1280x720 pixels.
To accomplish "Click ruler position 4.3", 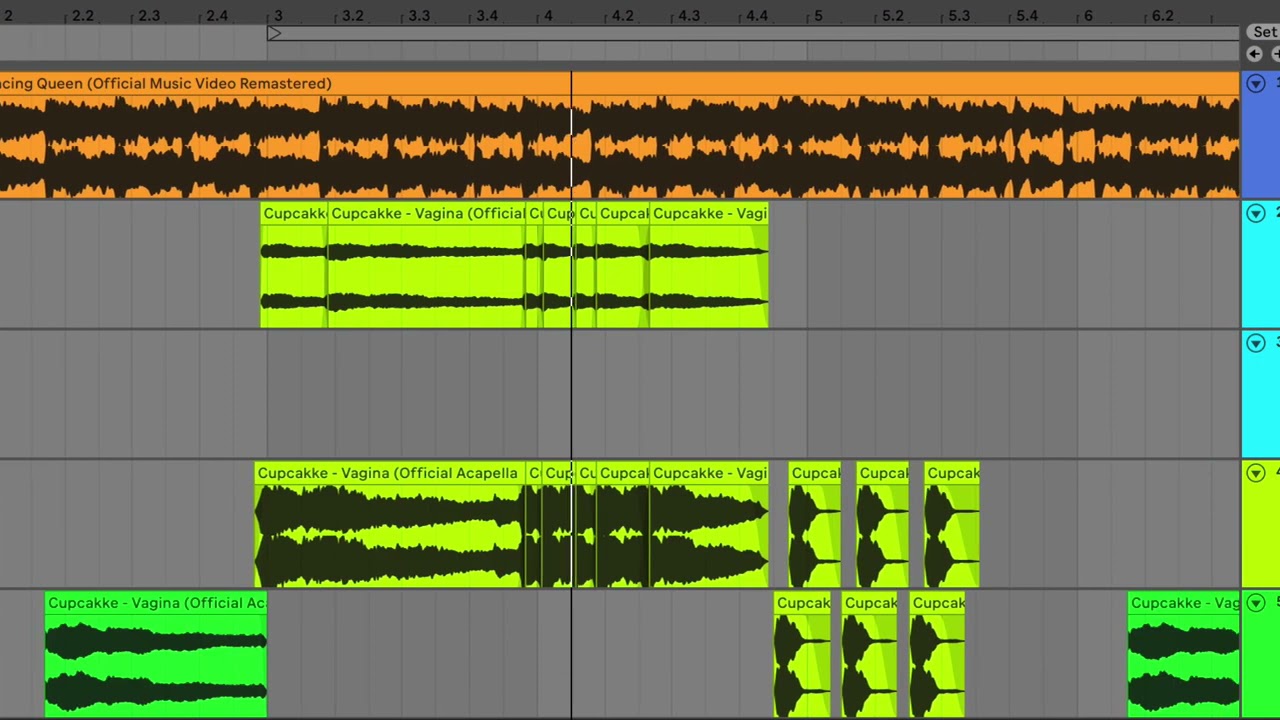I will coord(689,16).
